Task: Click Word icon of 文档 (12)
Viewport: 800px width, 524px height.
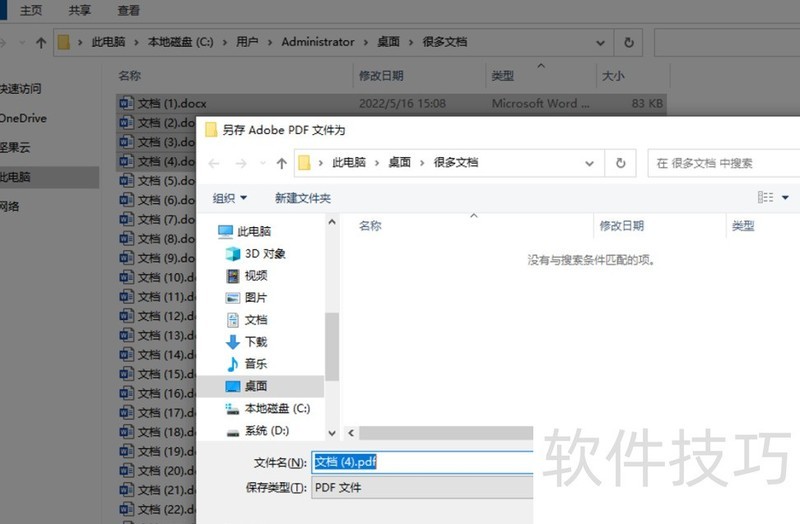Action: (126, 316)
